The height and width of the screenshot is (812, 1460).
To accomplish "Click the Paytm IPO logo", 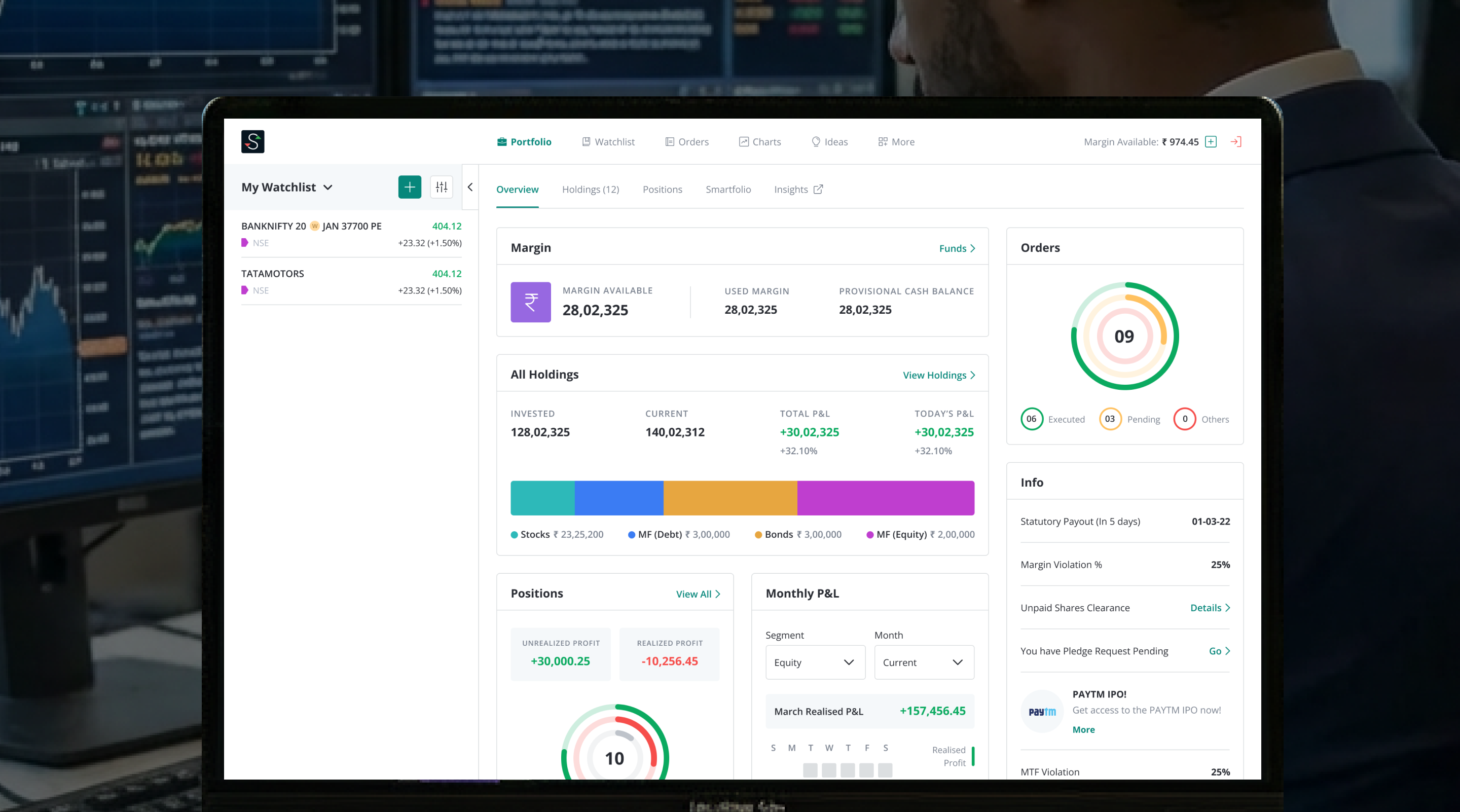I will [x=1042, y=711].
